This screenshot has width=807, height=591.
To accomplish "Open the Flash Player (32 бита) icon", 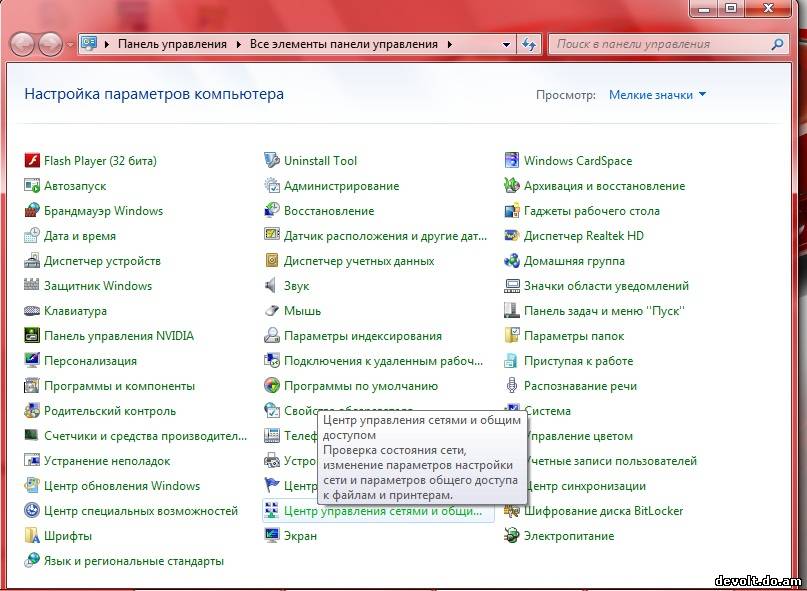I will coord(32,161).
